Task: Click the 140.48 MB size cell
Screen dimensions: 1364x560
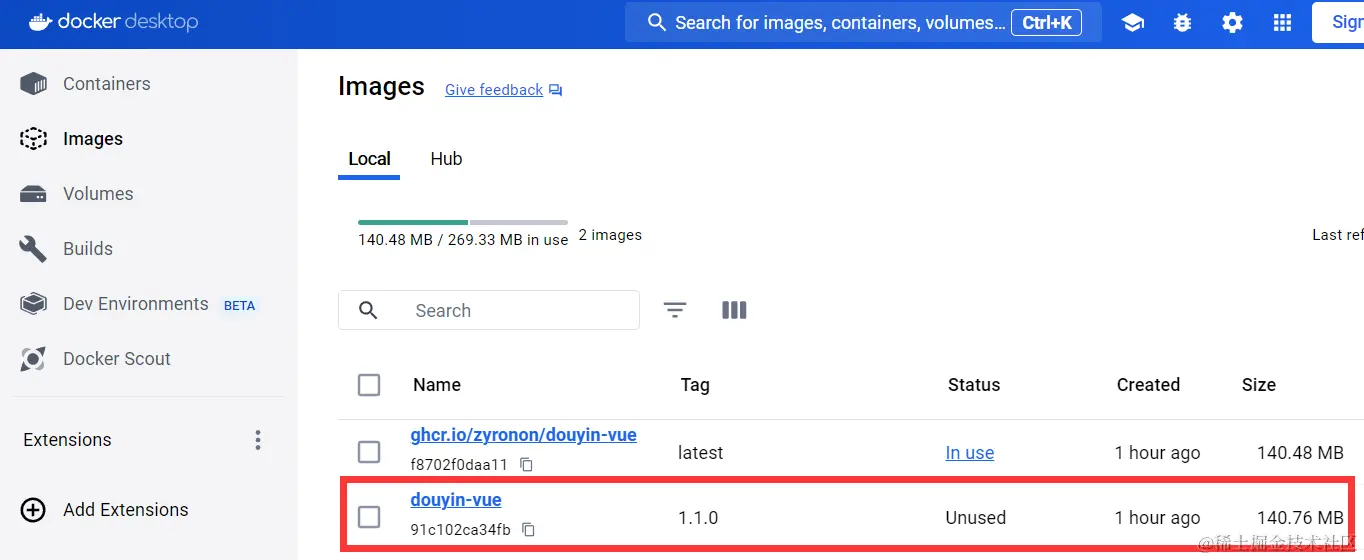Action: [1300, 453]
